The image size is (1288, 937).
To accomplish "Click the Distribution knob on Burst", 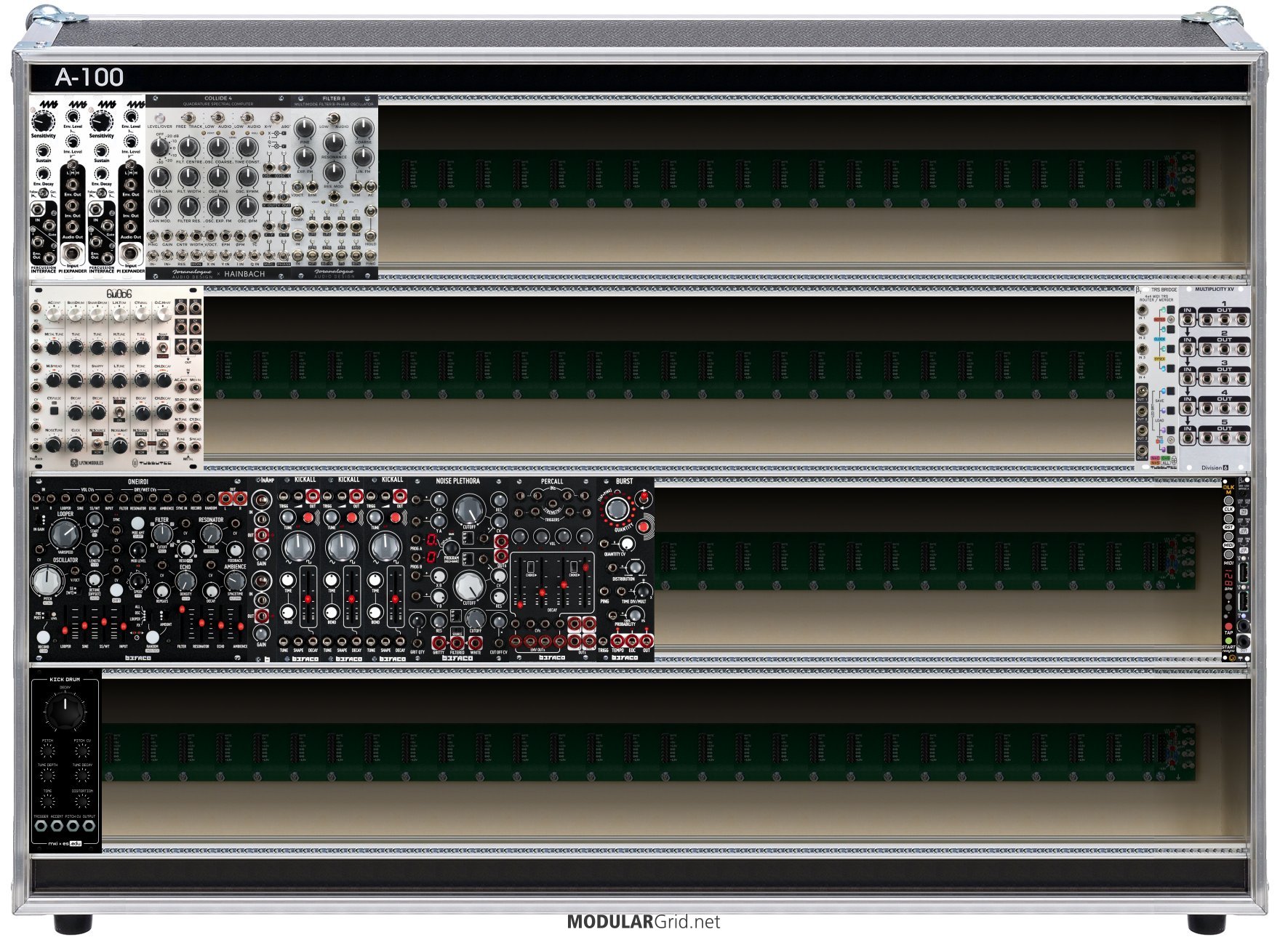I will click(636, 568).
